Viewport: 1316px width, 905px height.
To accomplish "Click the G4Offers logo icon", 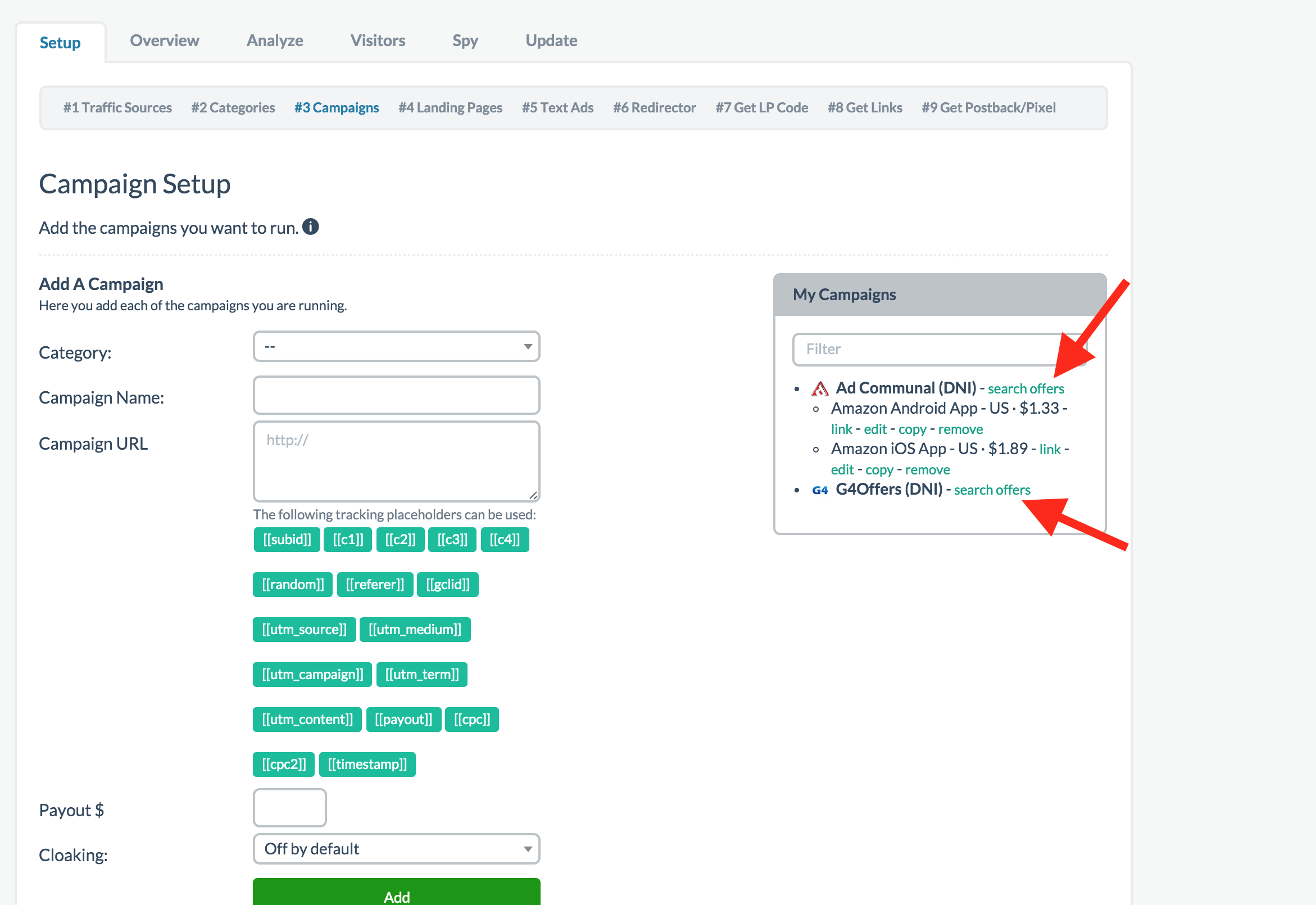I will [819, 491].
